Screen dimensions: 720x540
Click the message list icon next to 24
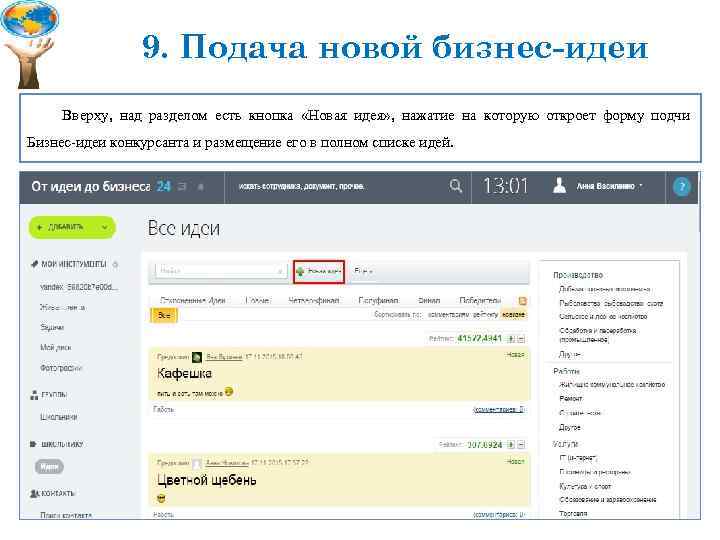click(x=182, y=186)
